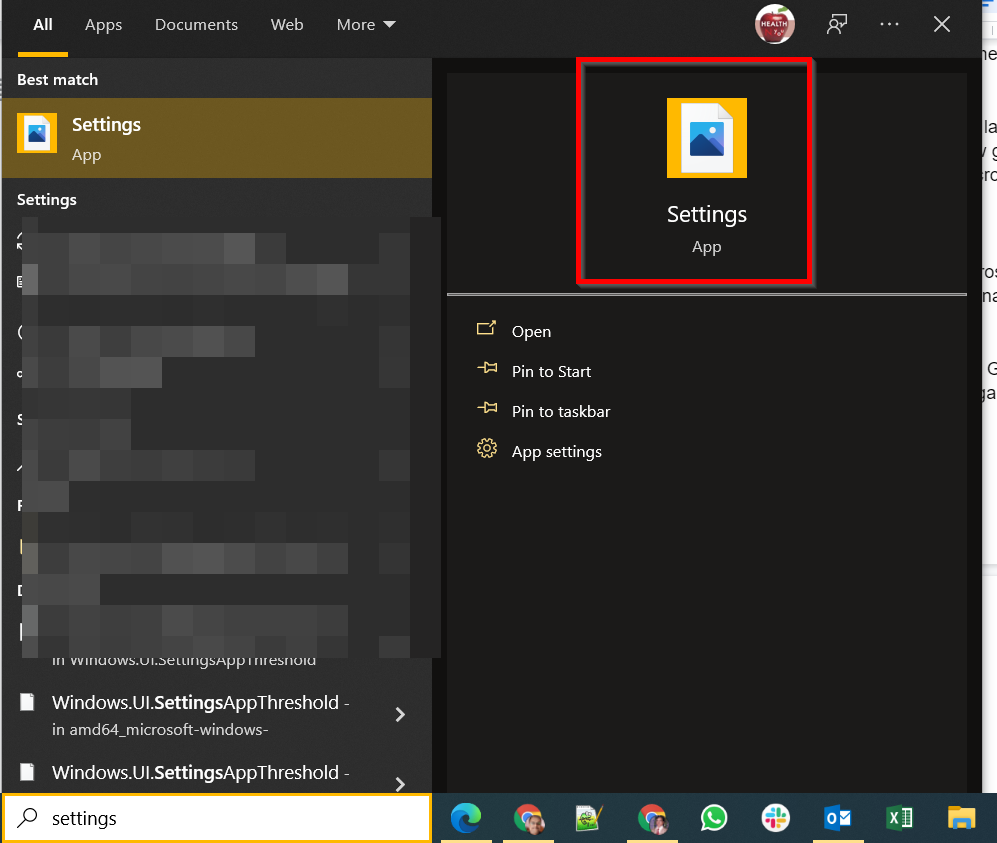Open Notepad++ from the taskbar
The image size is (997, 843).
589,818
